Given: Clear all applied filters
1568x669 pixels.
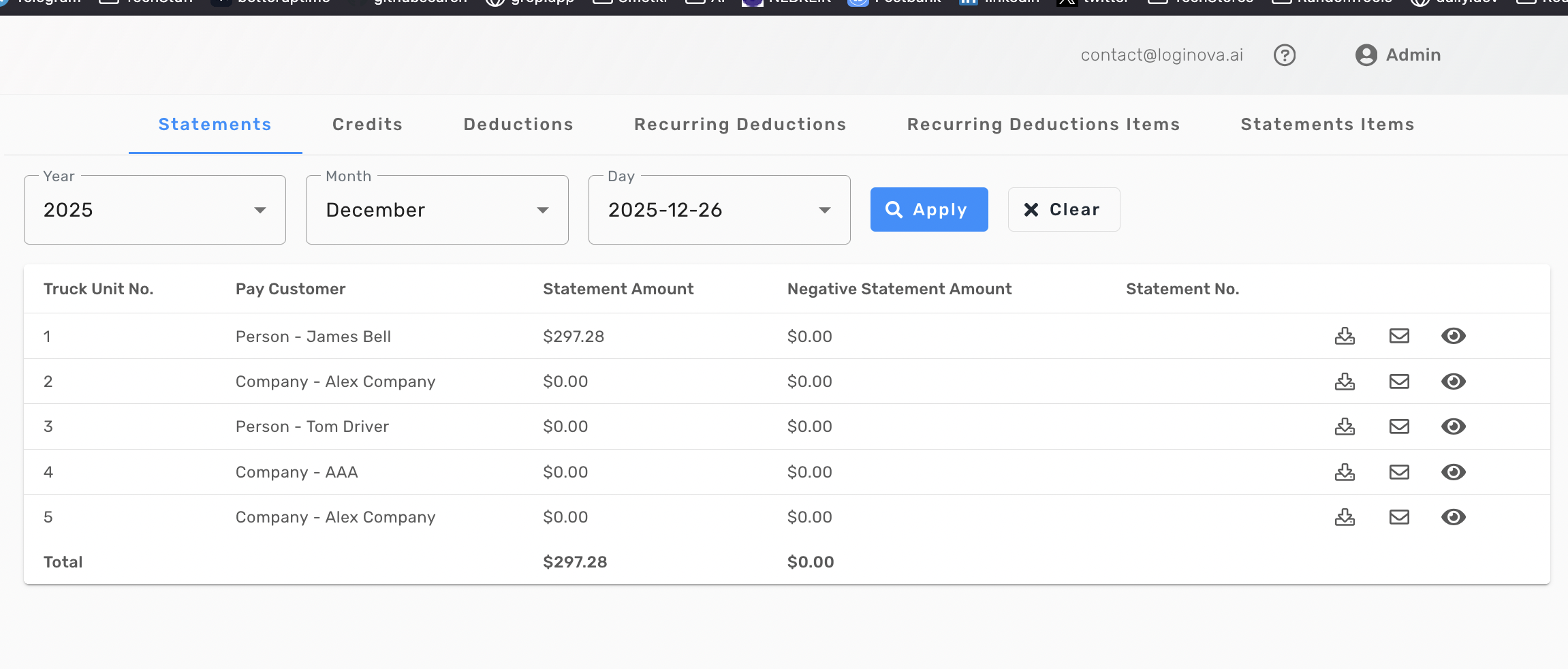Looking at the screenshot, I should (1063, 209).
